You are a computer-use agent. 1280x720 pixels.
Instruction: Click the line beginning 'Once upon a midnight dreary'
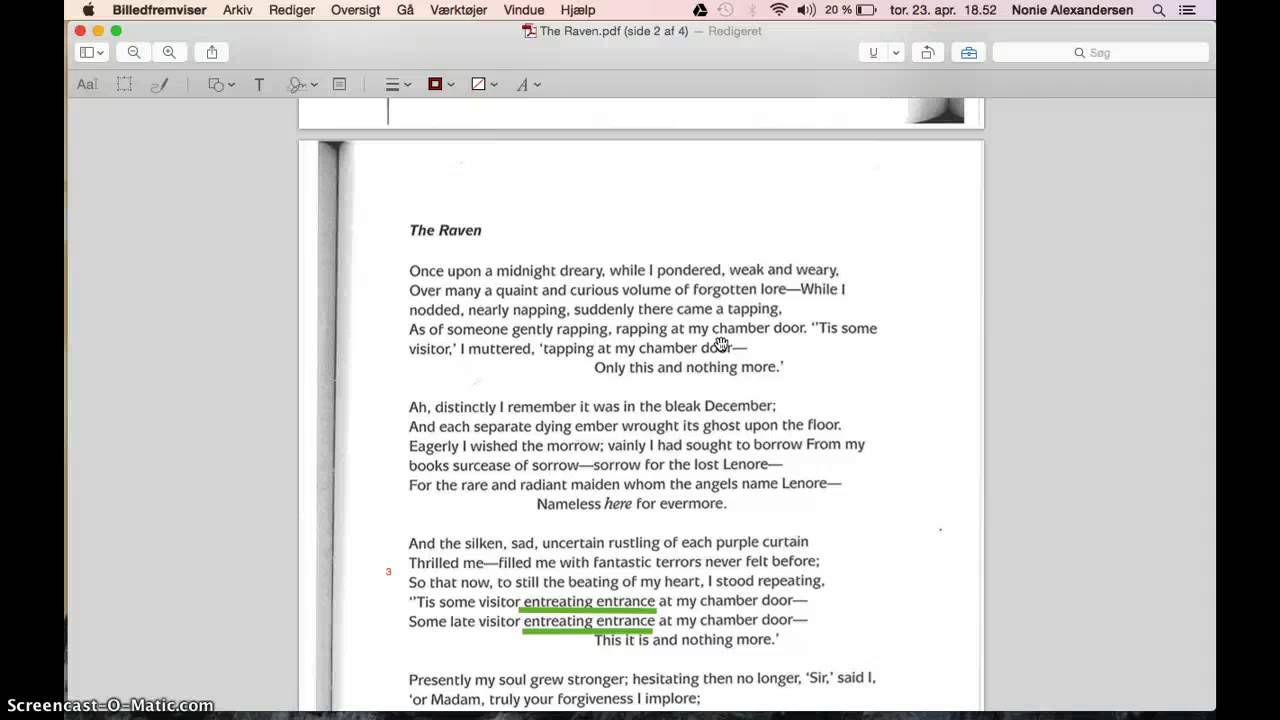tap(624, 270)
